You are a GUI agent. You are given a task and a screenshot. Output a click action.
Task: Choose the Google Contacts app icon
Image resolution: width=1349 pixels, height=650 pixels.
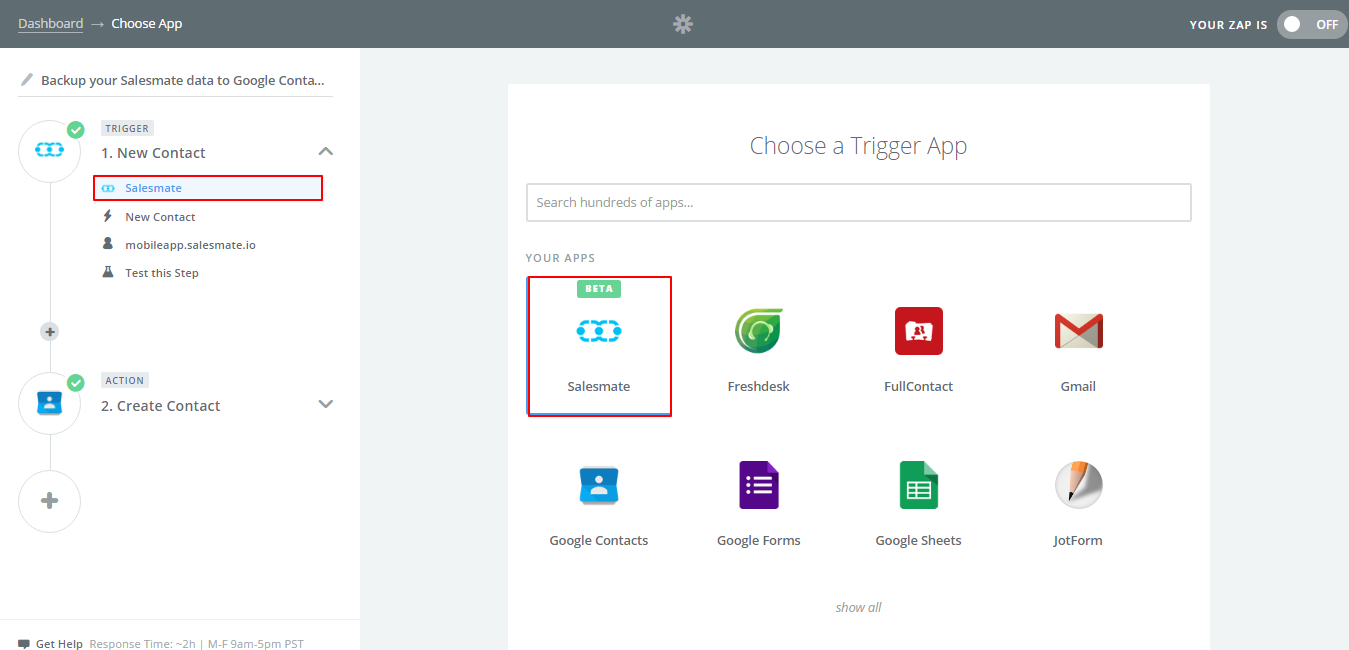pyautogui.click(x=599, y=485)
